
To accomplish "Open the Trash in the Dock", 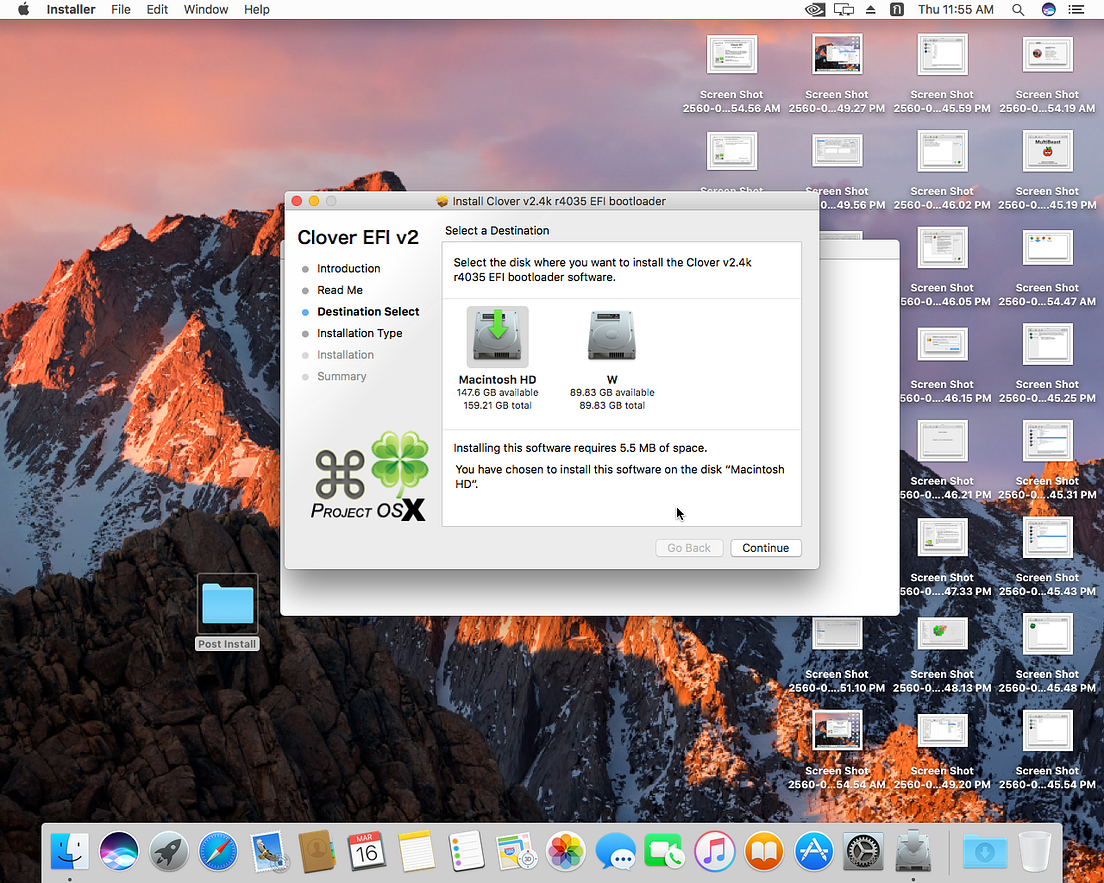I will click(x=1034, y=851).
